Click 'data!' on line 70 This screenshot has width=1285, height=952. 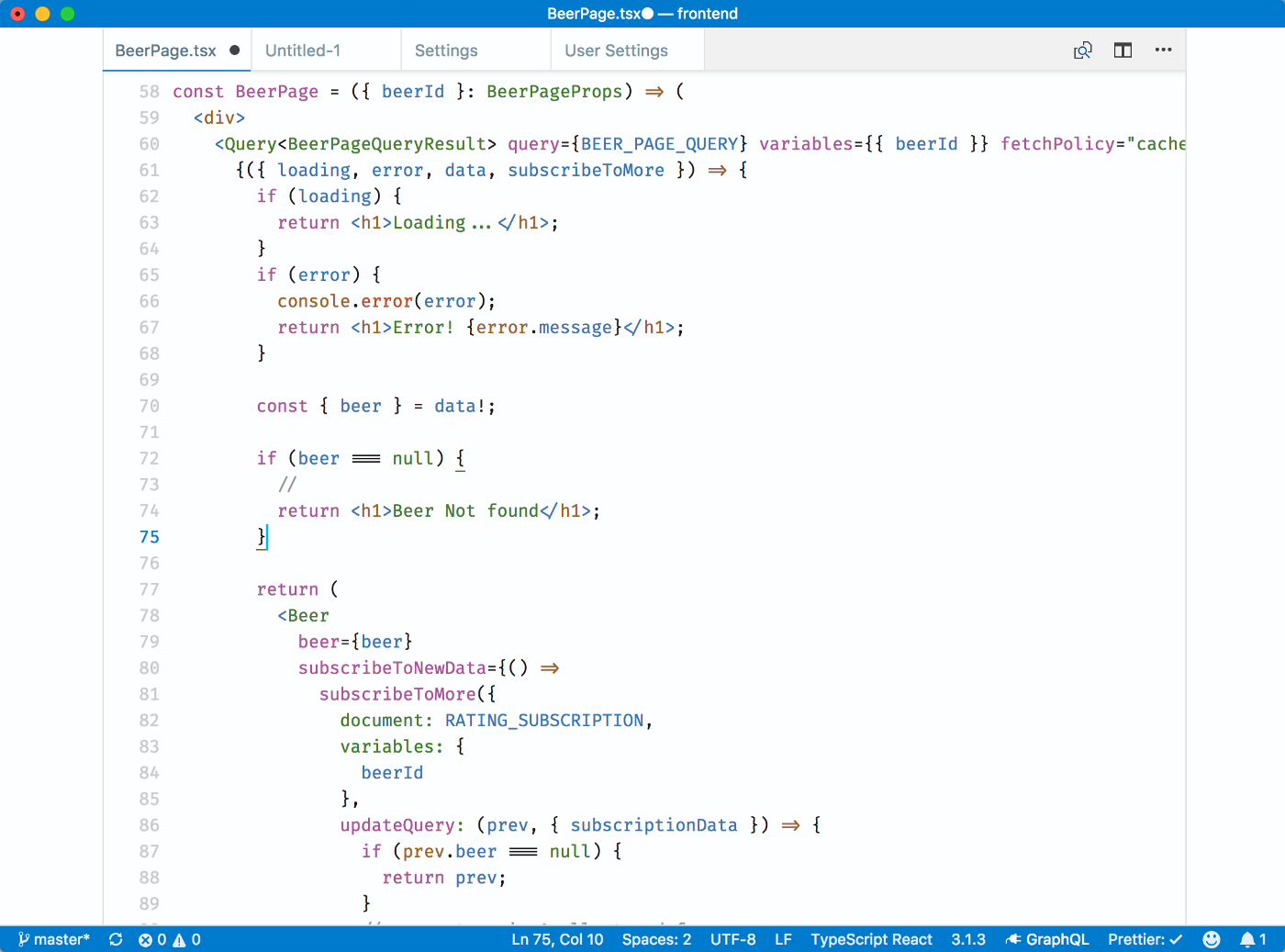[x=460, y=406]
